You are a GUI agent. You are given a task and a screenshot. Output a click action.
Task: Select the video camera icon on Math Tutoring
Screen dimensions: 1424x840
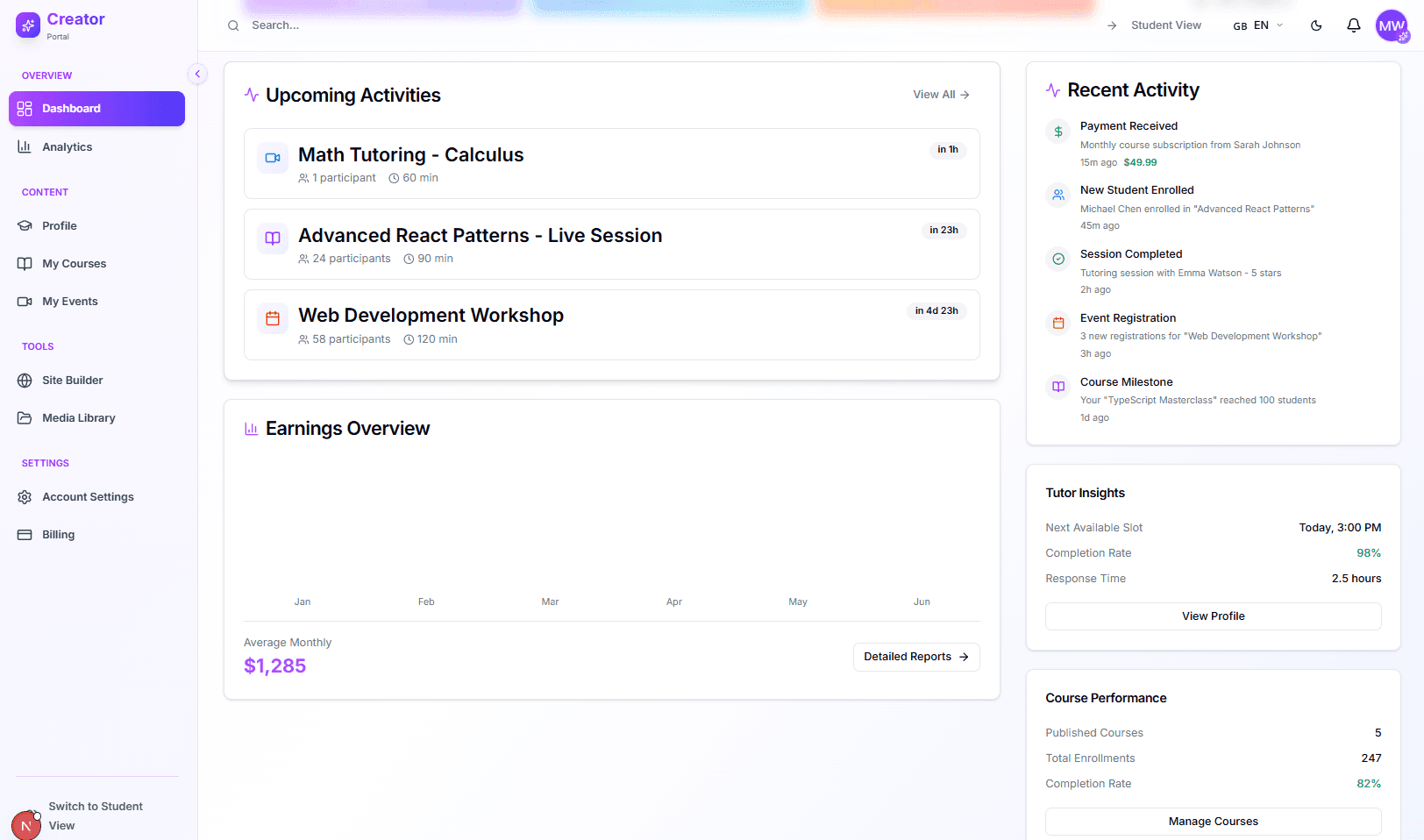273,158
